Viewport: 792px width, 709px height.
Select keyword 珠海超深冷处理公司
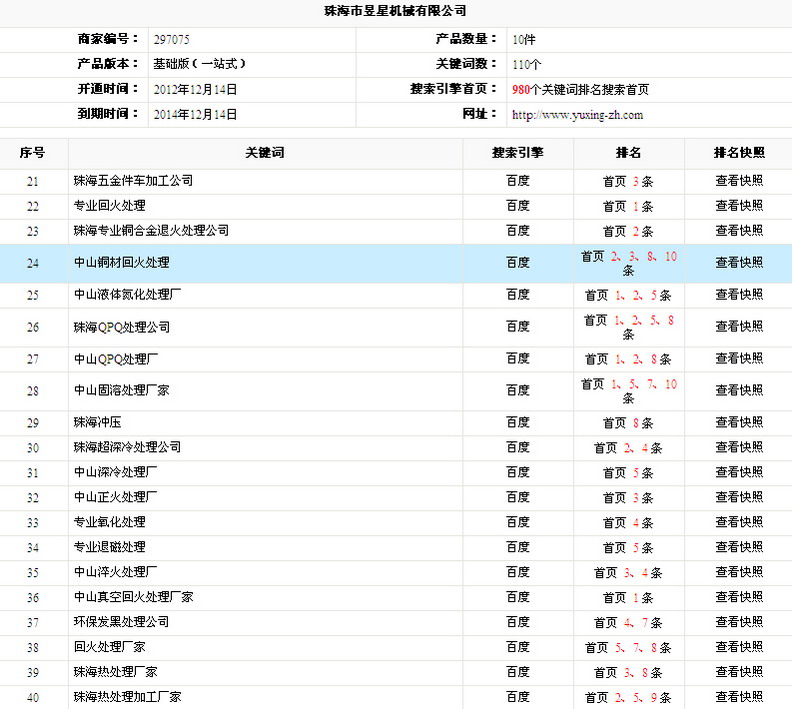click(127, 447)
